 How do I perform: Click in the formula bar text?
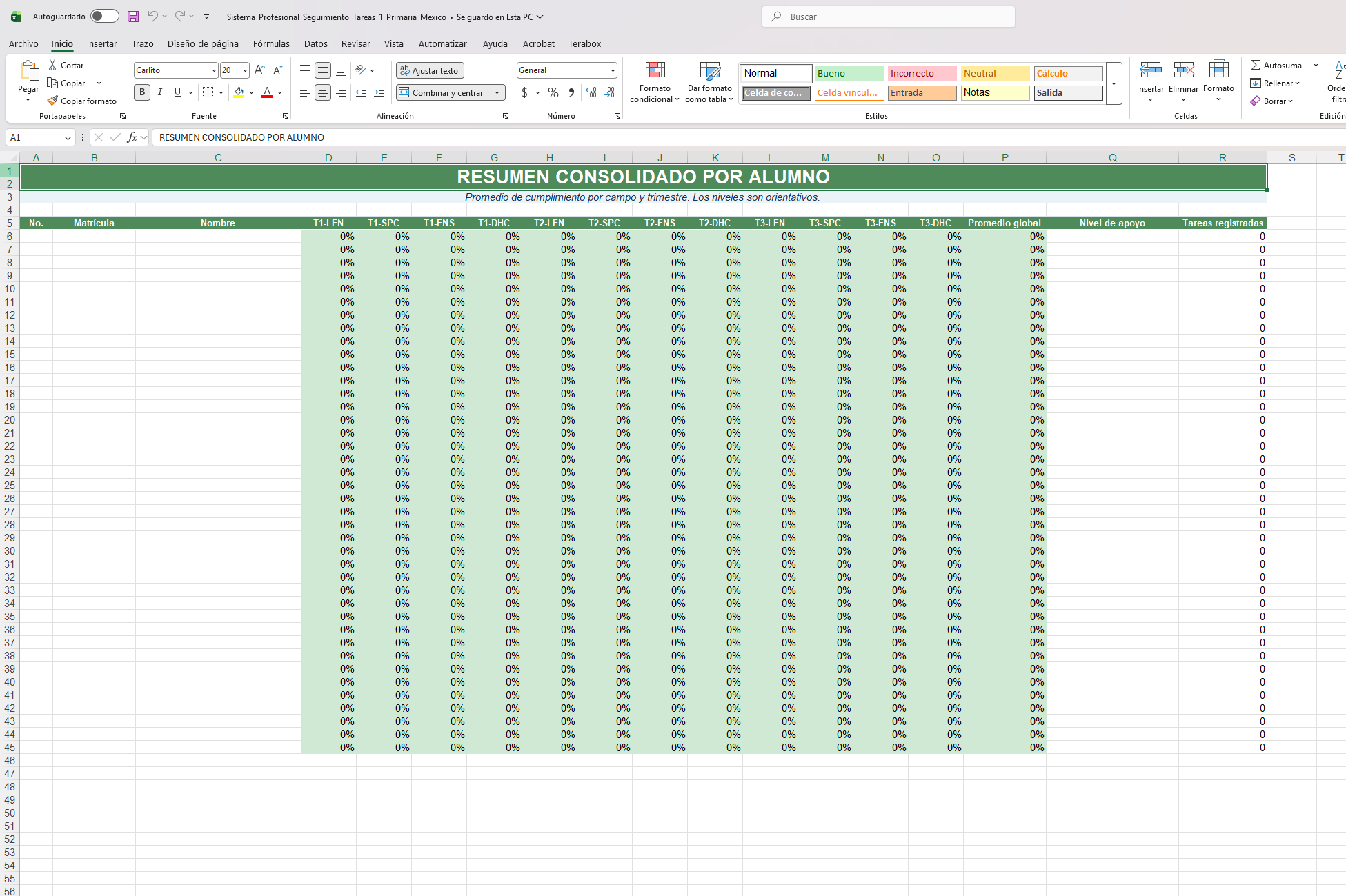(241, 137)
